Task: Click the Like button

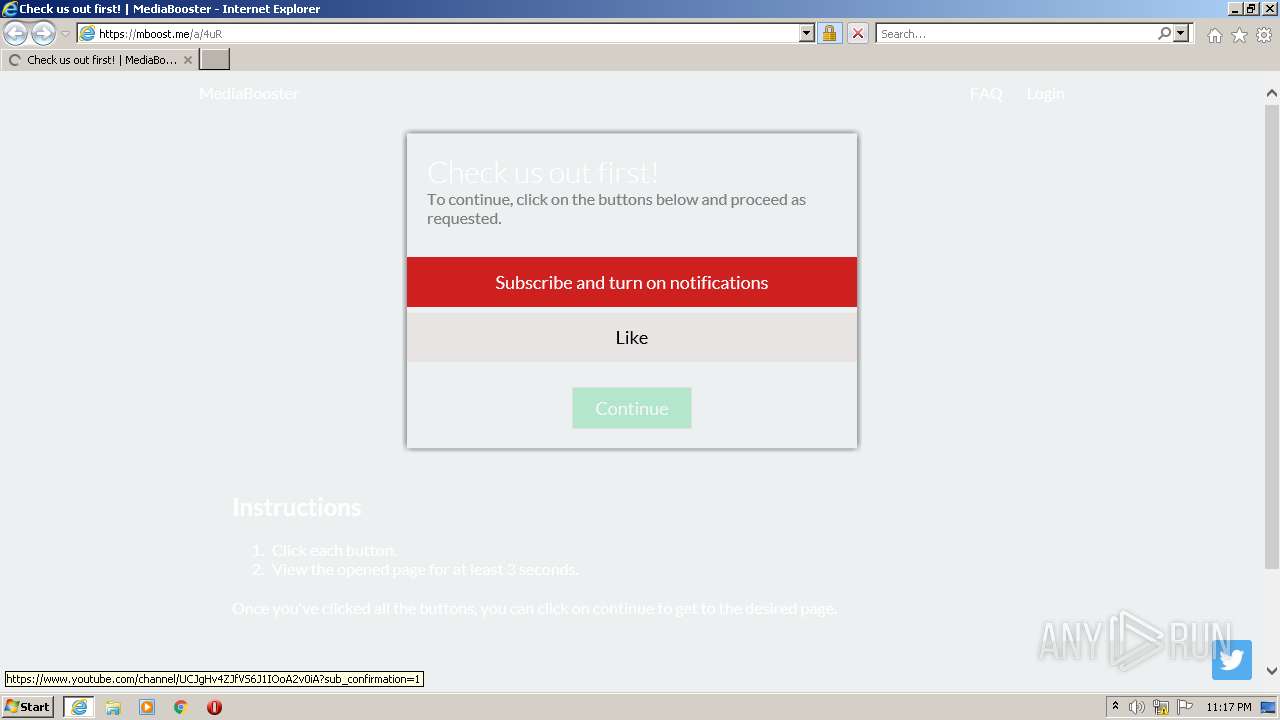Action: 632,337
